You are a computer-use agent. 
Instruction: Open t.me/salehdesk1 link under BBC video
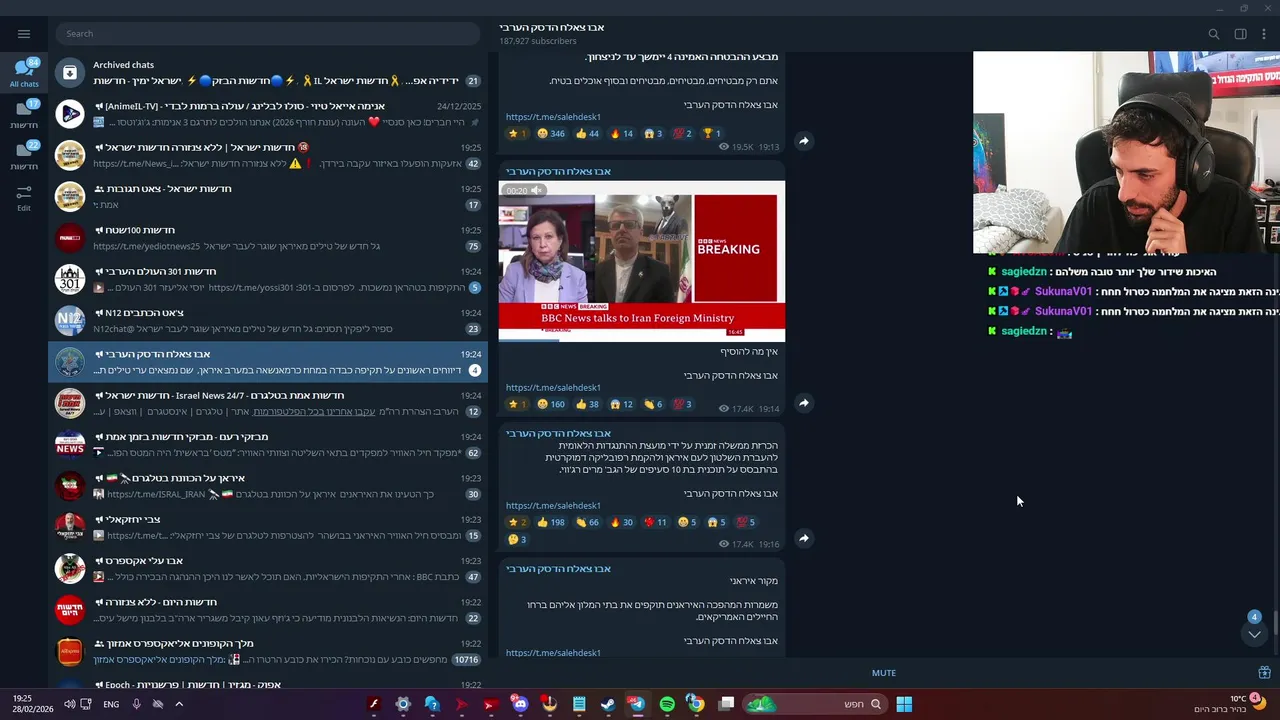click(553, 387)
